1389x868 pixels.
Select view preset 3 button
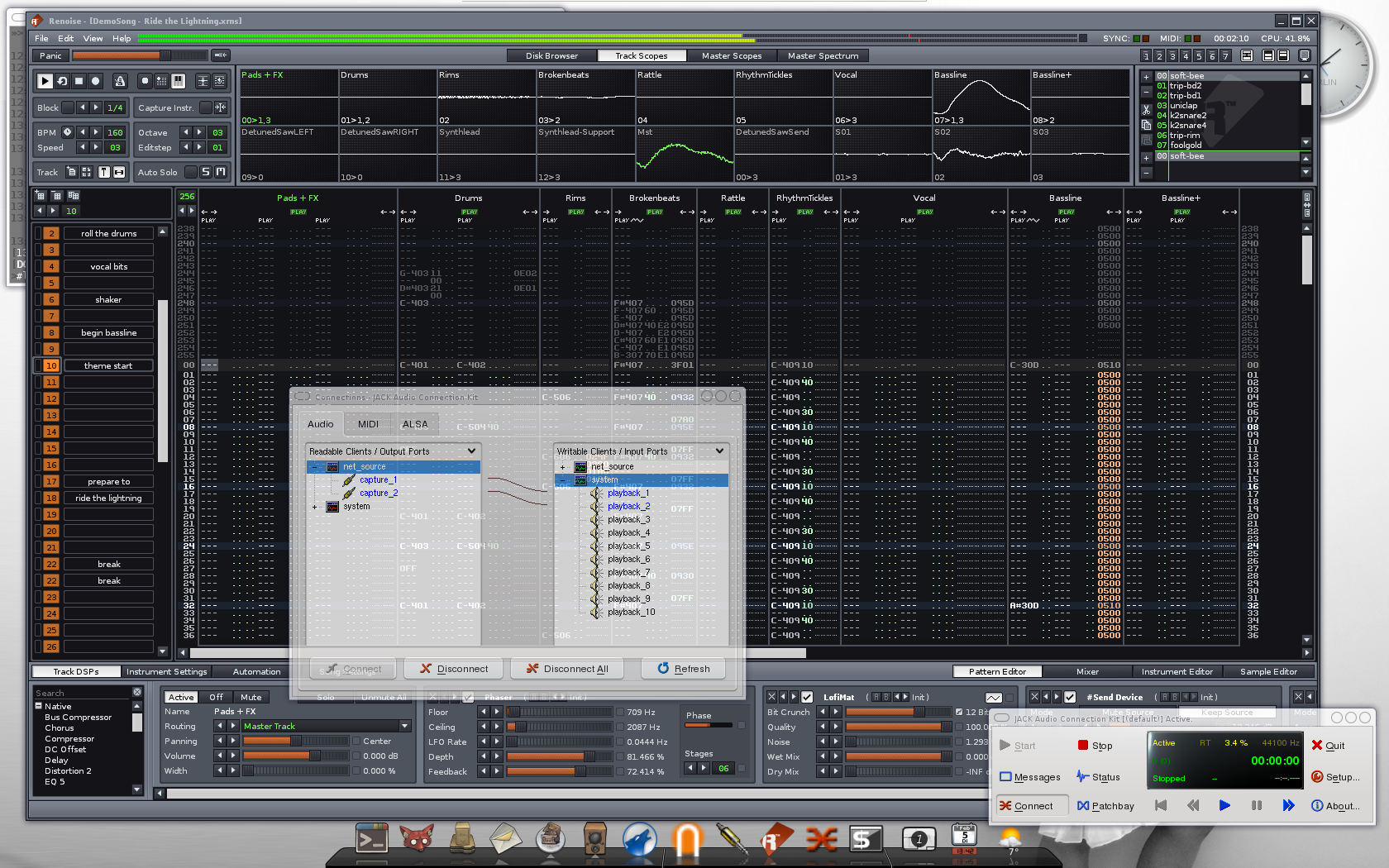(1172, 55)
